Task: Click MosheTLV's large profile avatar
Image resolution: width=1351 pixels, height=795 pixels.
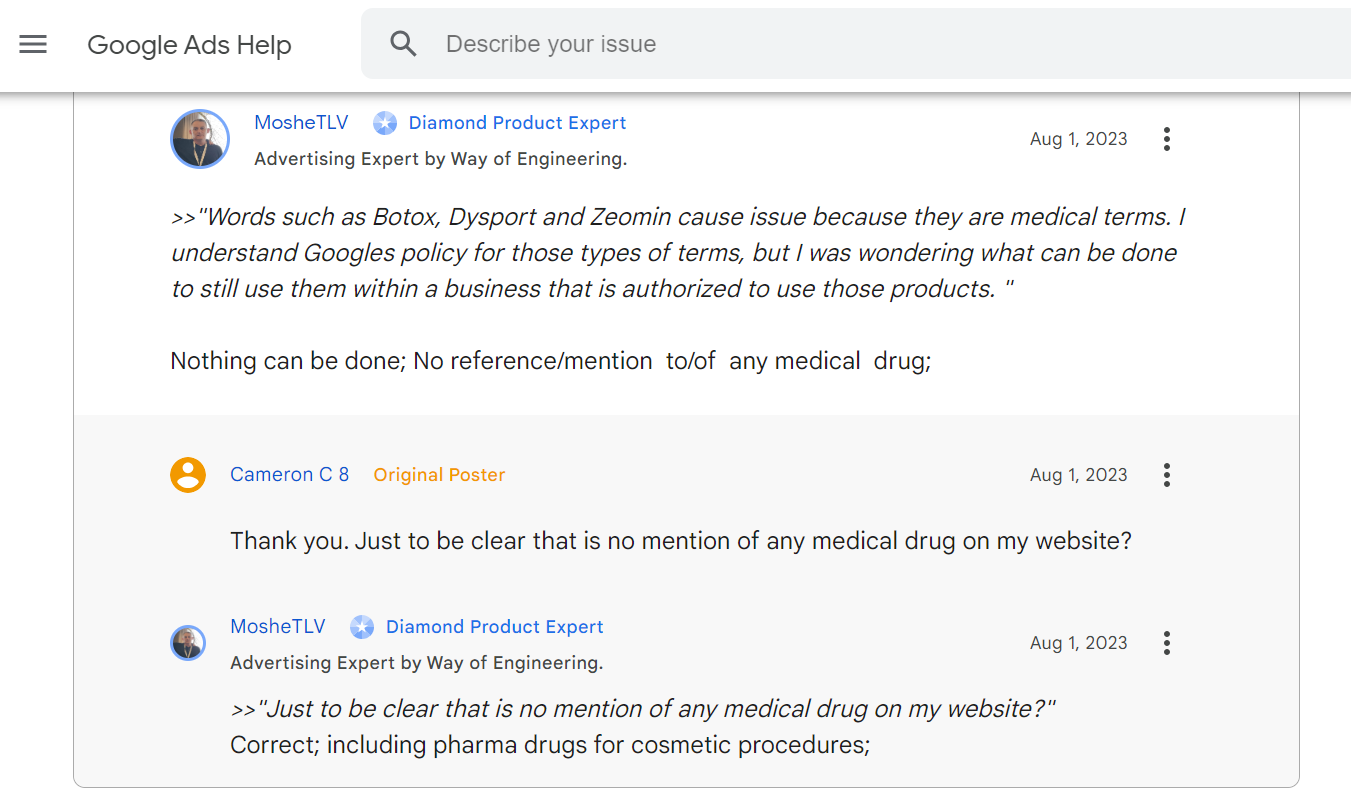Action: (x=200, y=139)
